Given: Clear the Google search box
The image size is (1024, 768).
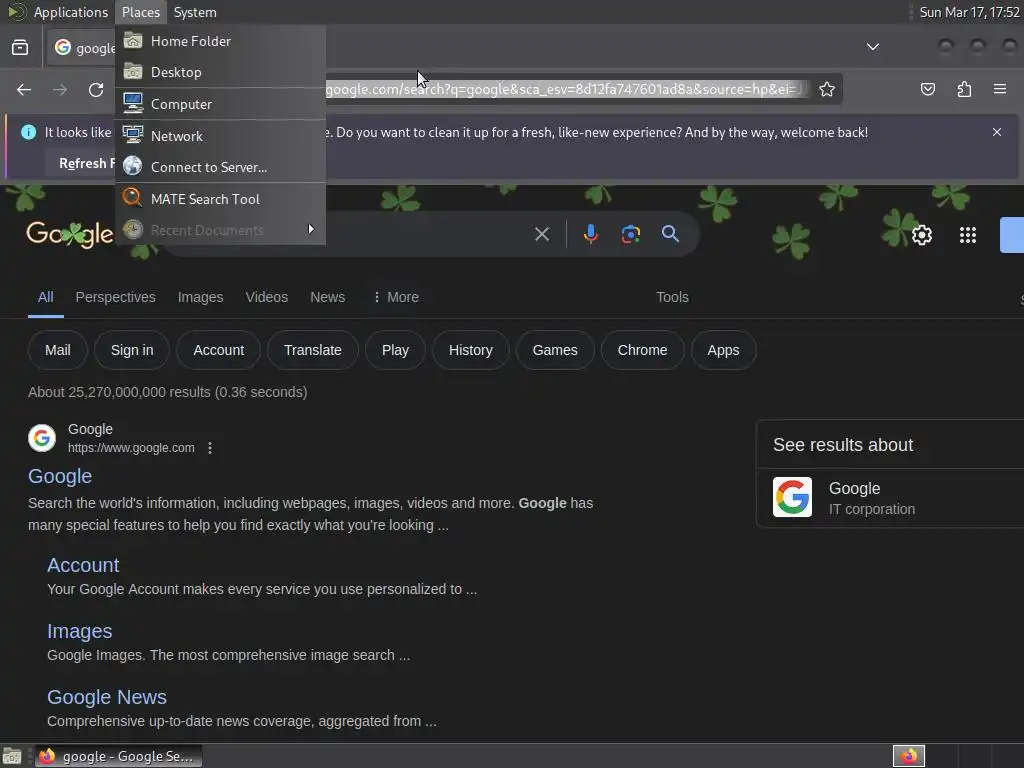Looking at the screenshot, I should pyautogui.click(x=541, y=234).
